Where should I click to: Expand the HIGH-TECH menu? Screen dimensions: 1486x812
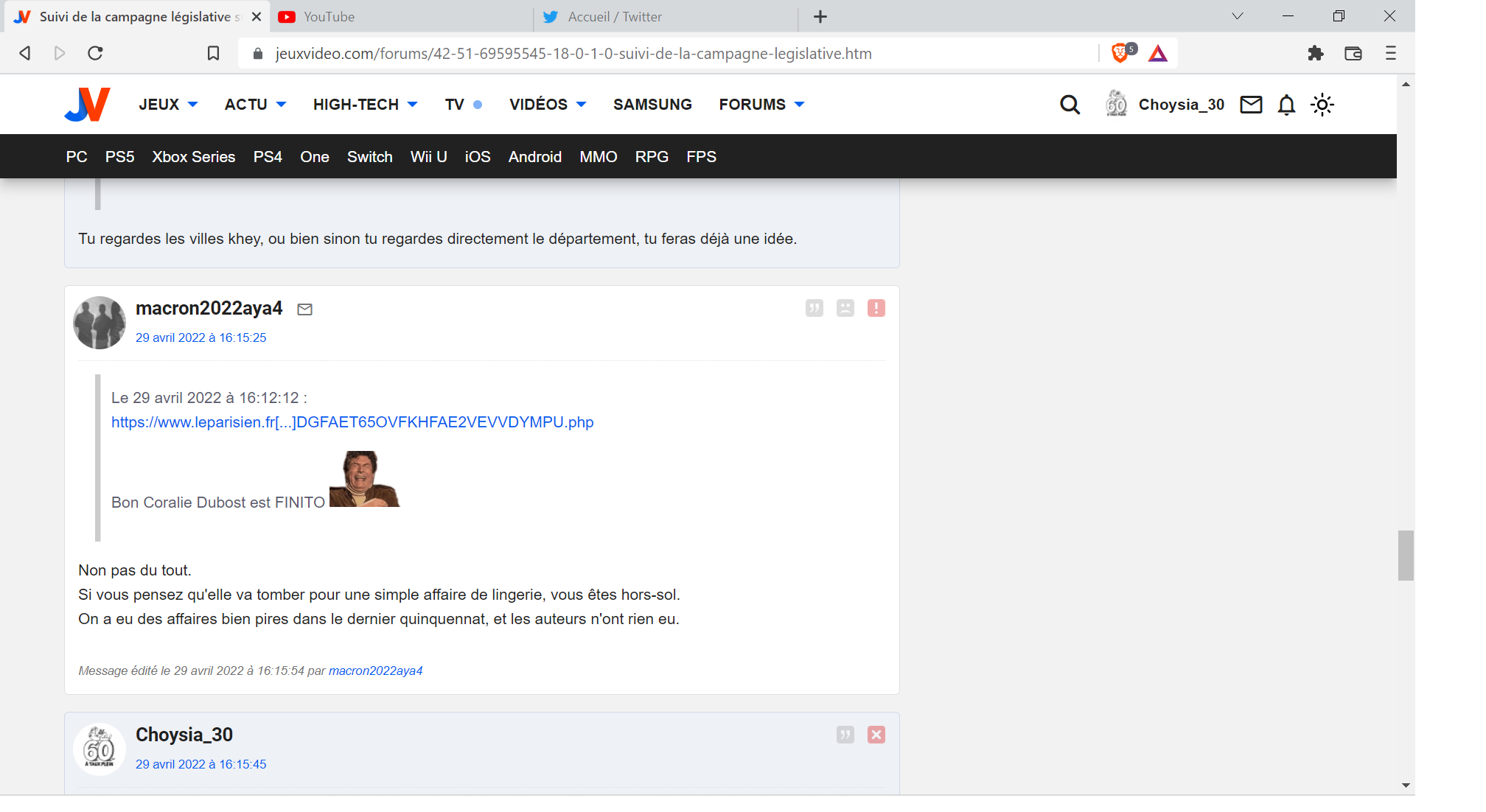[365, 105]
